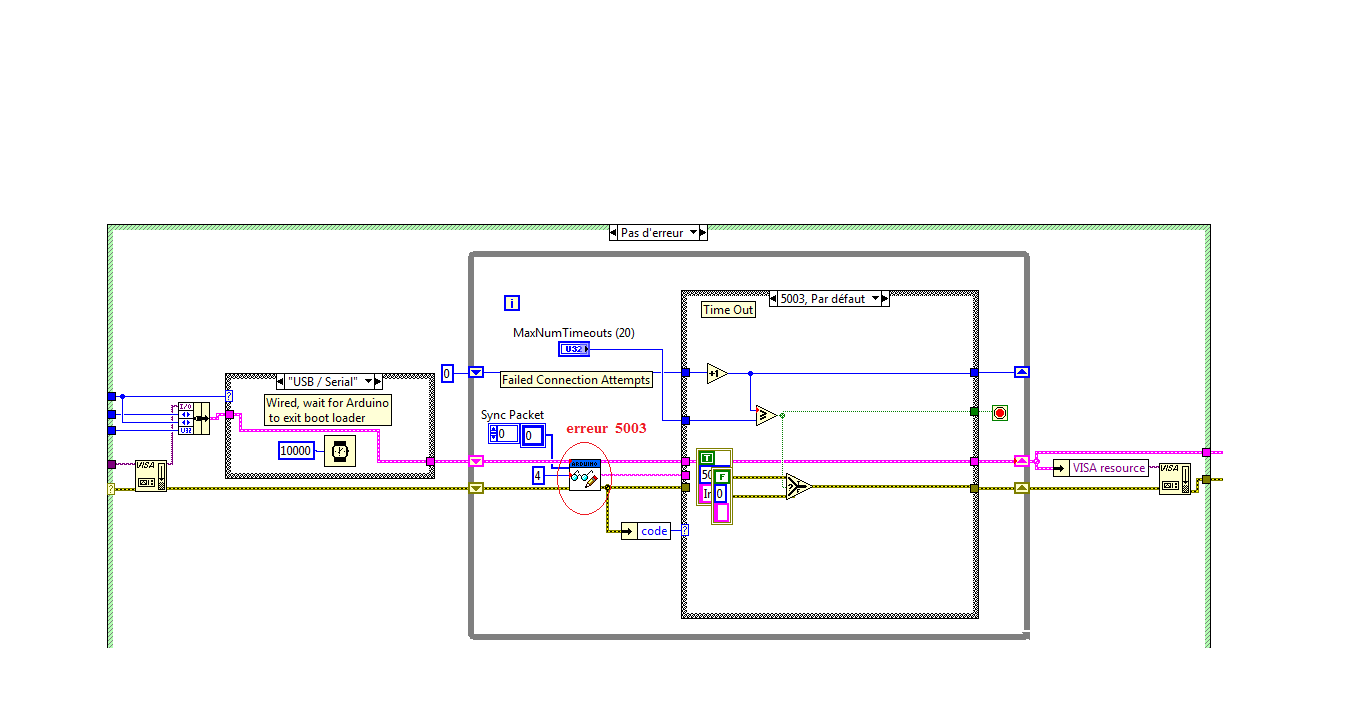This screenshot has height=728, width=1366.
Task: Open the "USB / Serial" case selector dropdown
Action: pyautogui.click(x=367, y=381)
